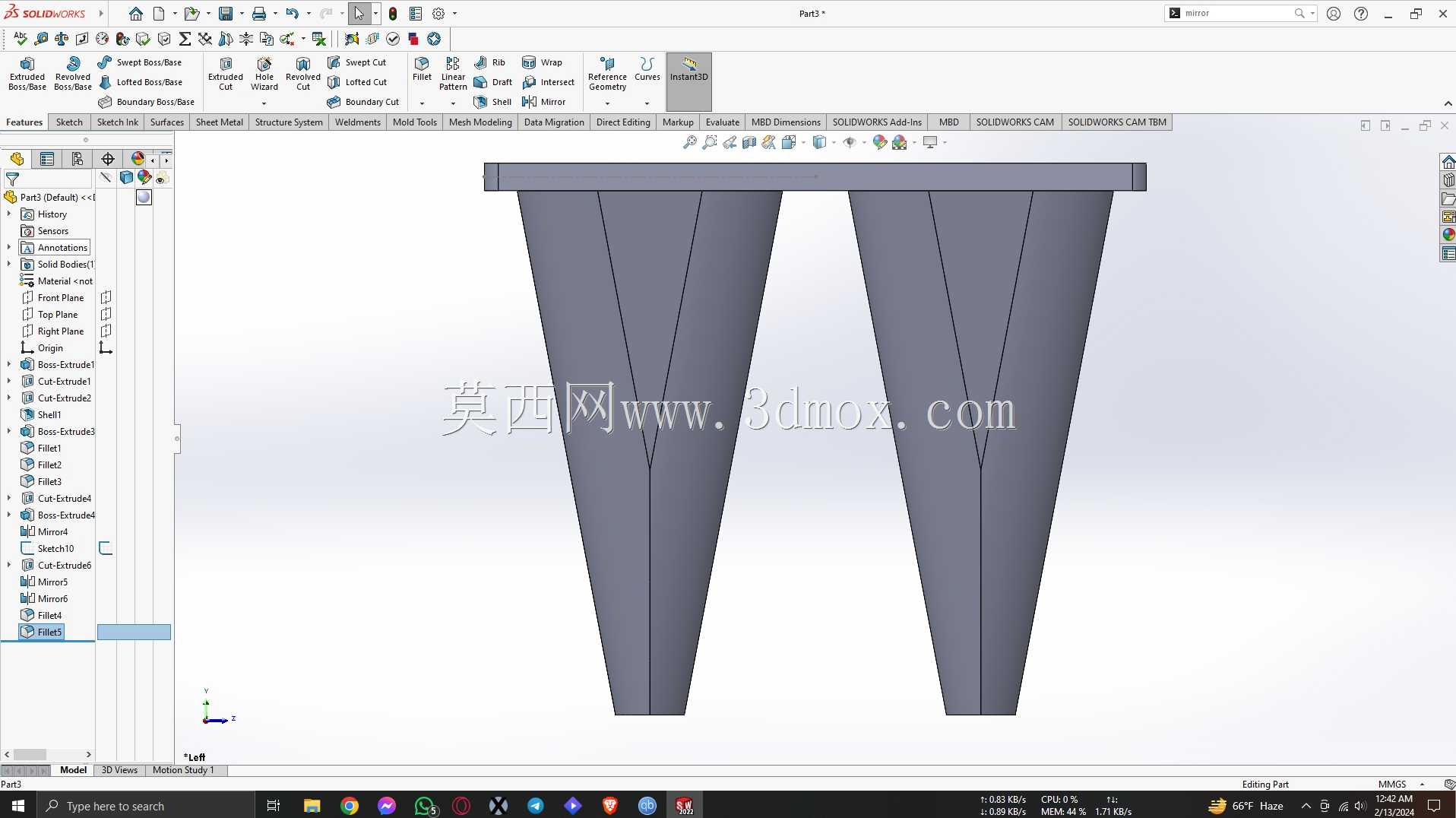Toggle the Select cursor tool

(359, 14)
